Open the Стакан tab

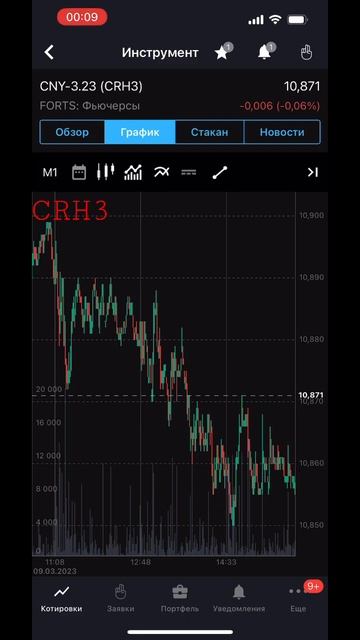pos(210,132)
